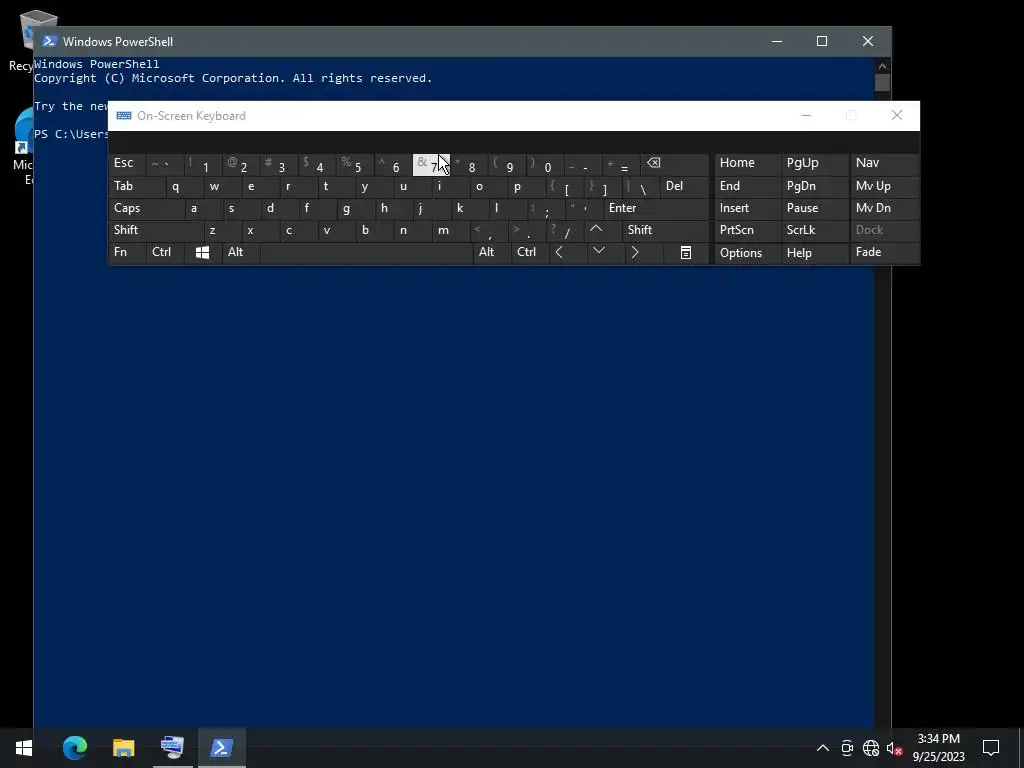Tap the Windows logo key on the keyboard
1024x768 pixels.
pyautogui.click(x=202, y=253)
